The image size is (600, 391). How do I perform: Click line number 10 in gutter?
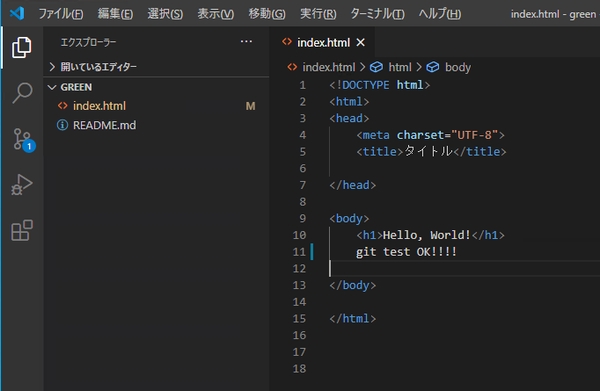(x=299, y=235)
